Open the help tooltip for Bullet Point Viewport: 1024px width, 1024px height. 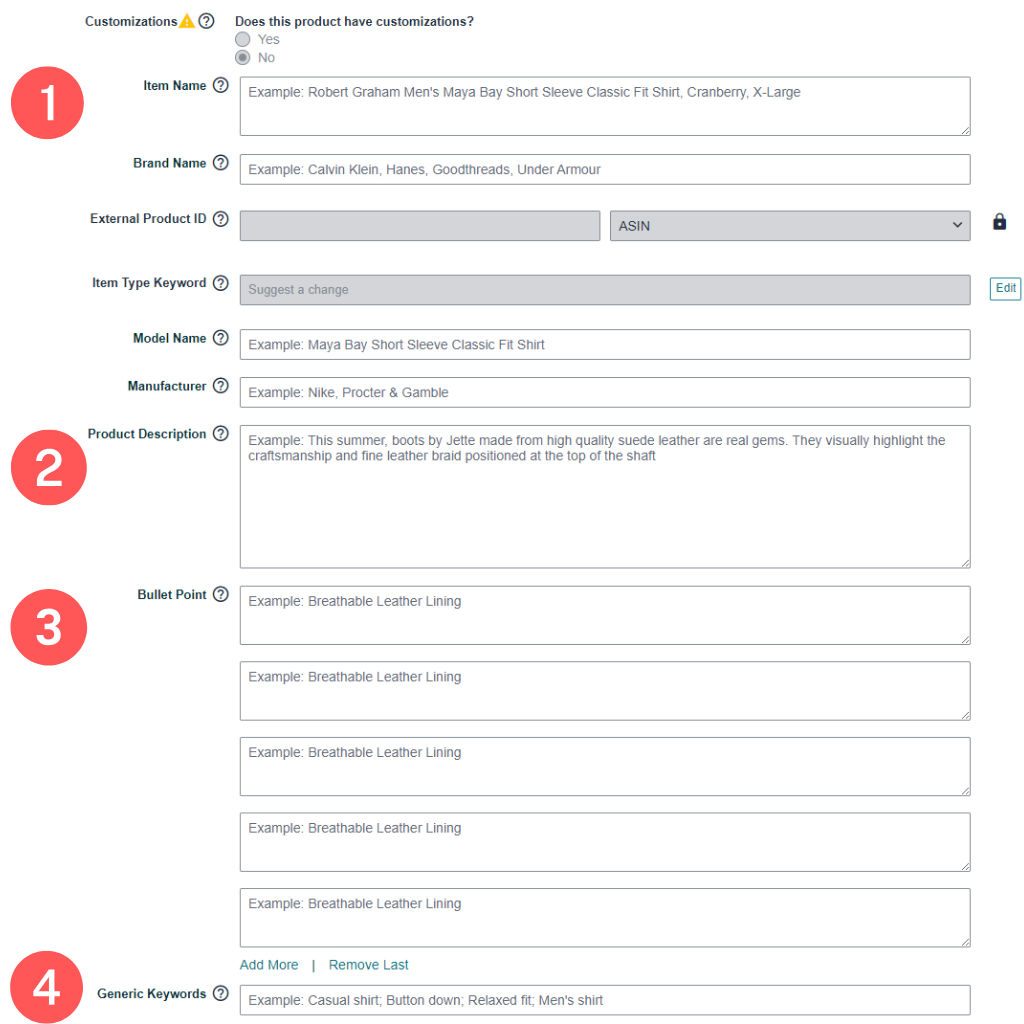[x=221, y=593]
